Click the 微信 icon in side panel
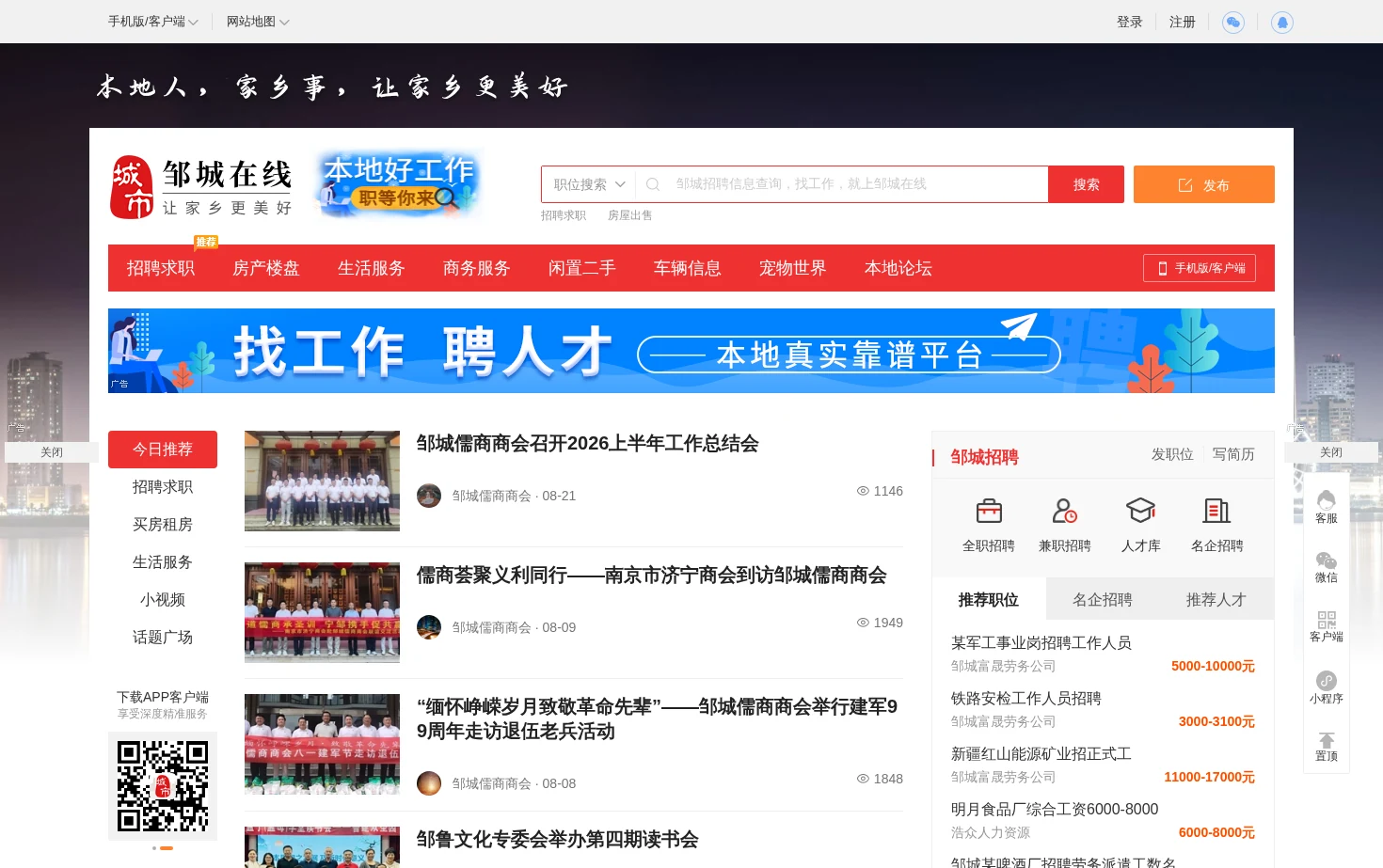This screenshot has height=868, width=1383. (x=1327, y=560)
